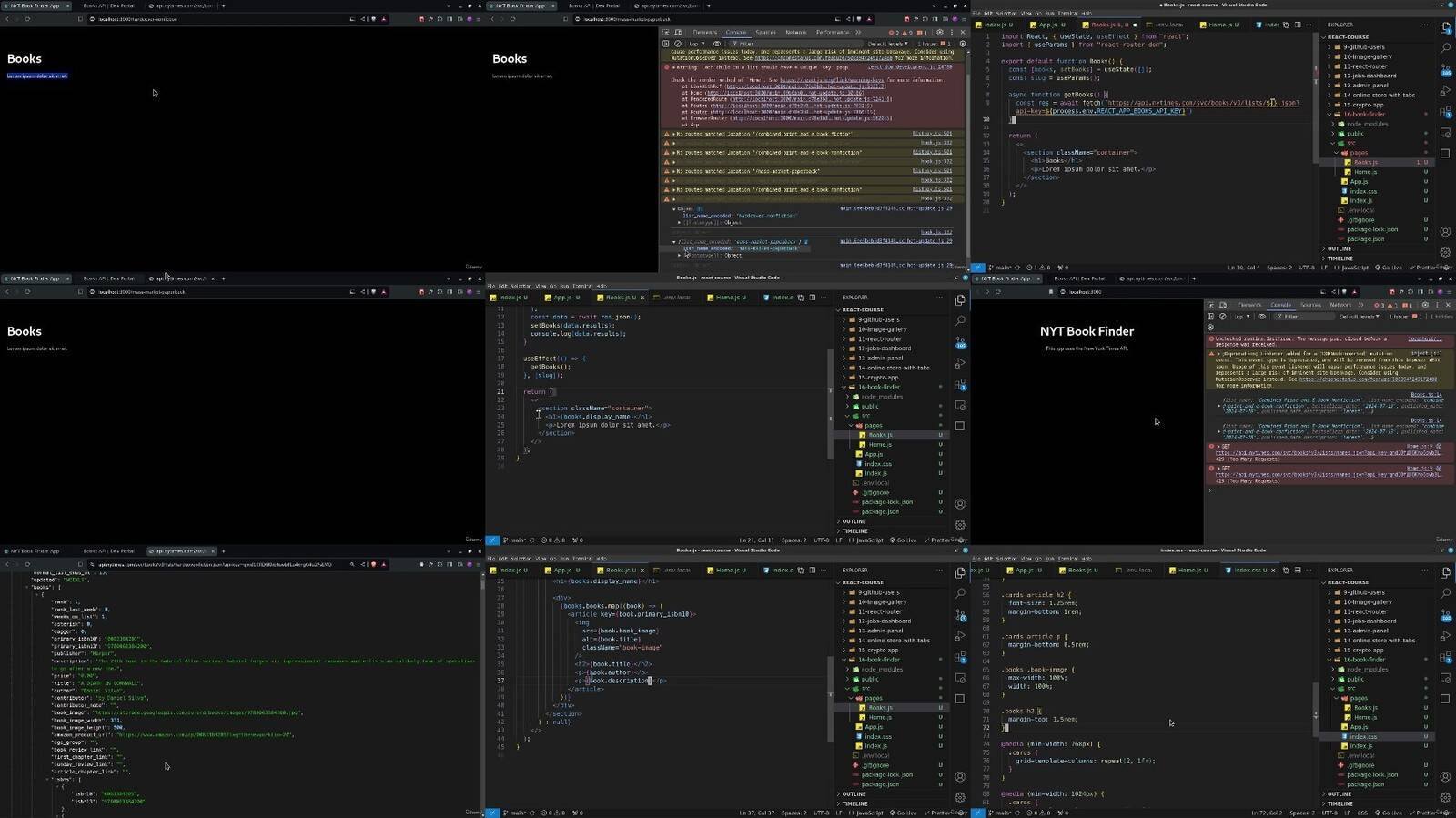1456x818 pixels.
Task: Create live expression in DevTools beside Books page
Action: click(717, 44)
